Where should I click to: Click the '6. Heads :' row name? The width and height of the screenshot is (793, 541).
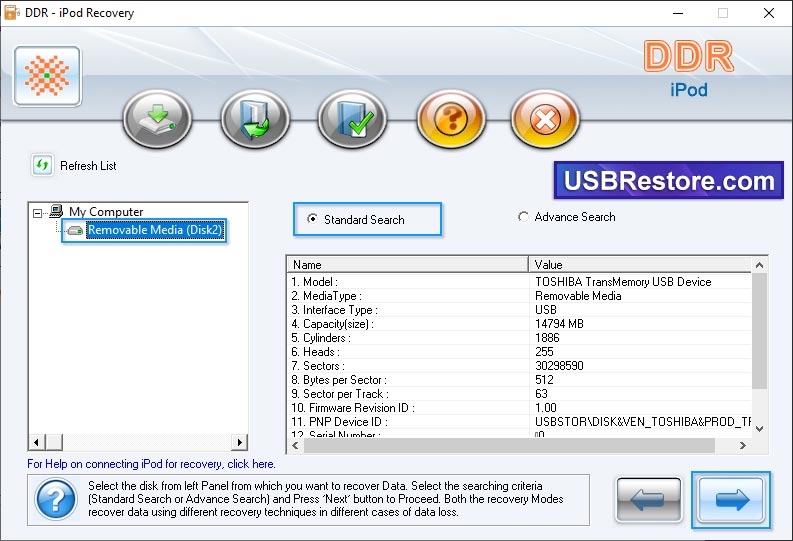click(316, 352)
